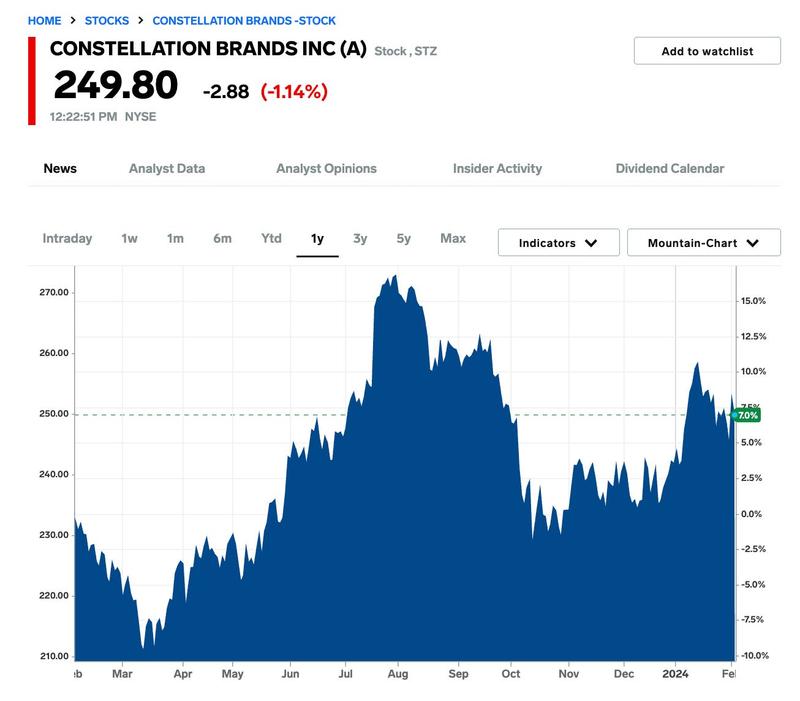The width and height of the screenshot is (800, 701).
Task: Open the Analyst Data tab
Action: pos(167,168)
